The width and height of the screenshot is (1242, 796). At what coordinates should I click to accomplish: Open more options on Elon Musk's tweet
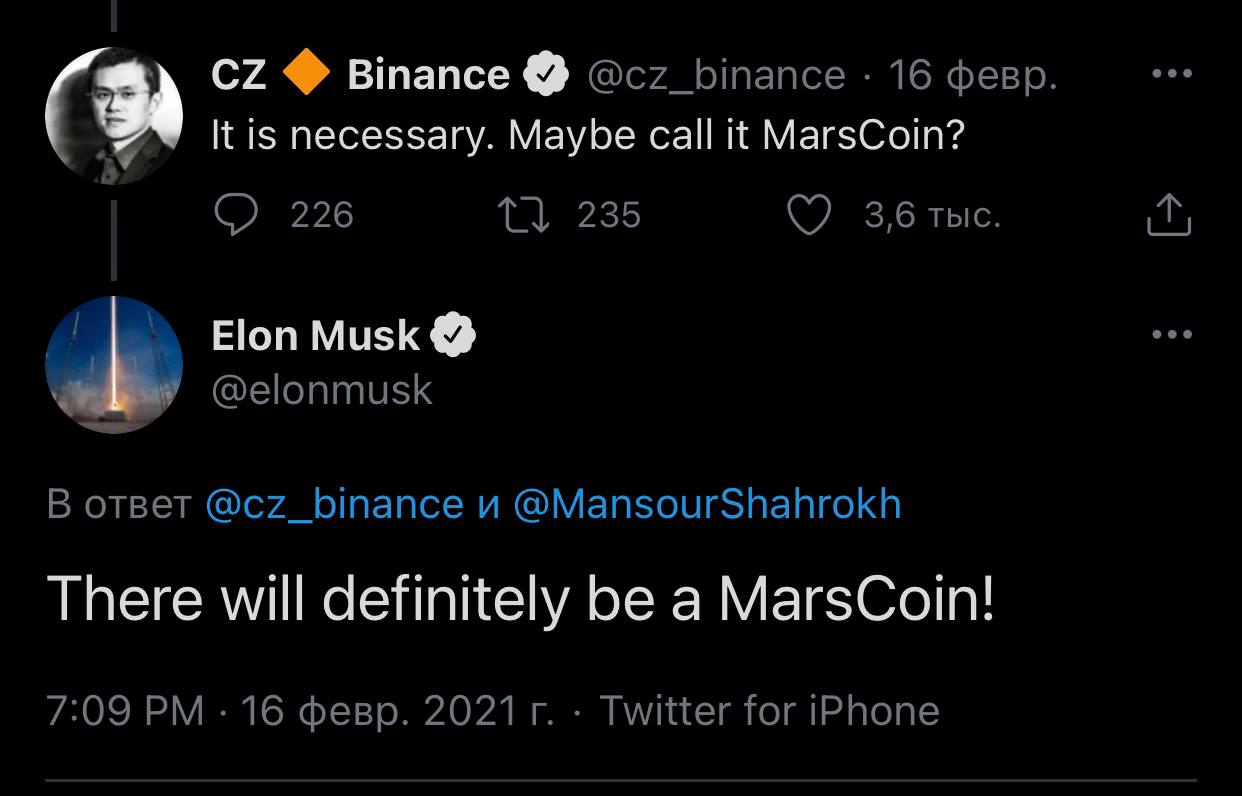coord(1171,335)
